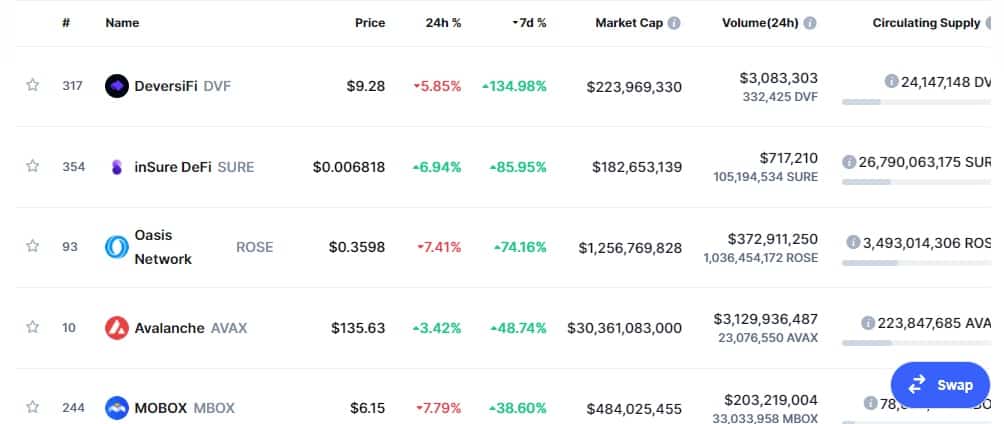
Task: Sort by the 7d % column
Action: [x=529, y=22]
